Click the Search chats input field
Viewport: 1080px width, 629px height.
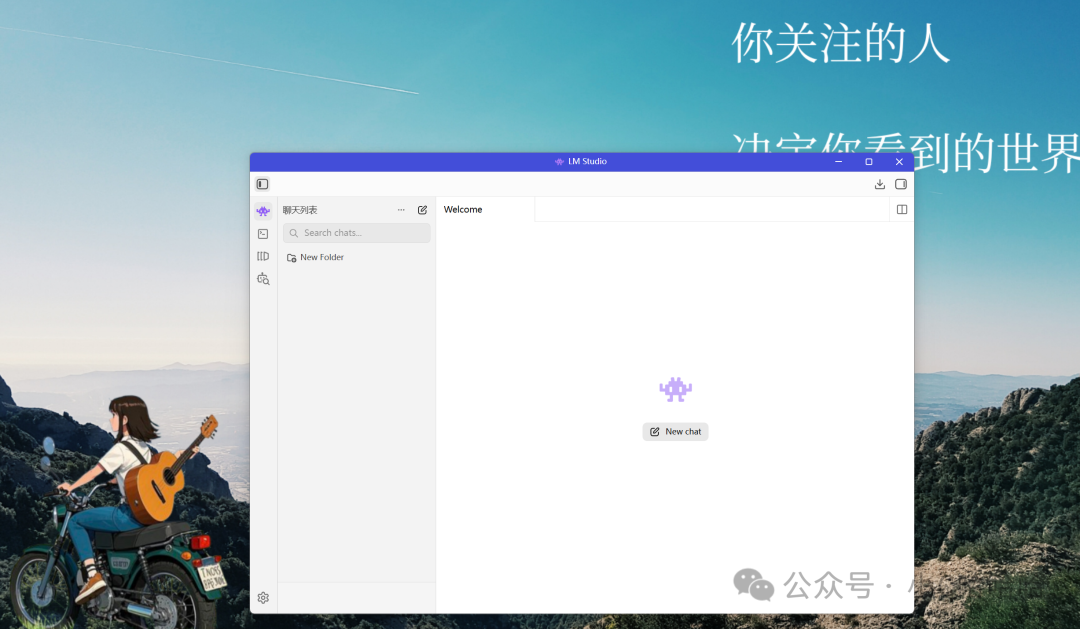tap(357, 233)
